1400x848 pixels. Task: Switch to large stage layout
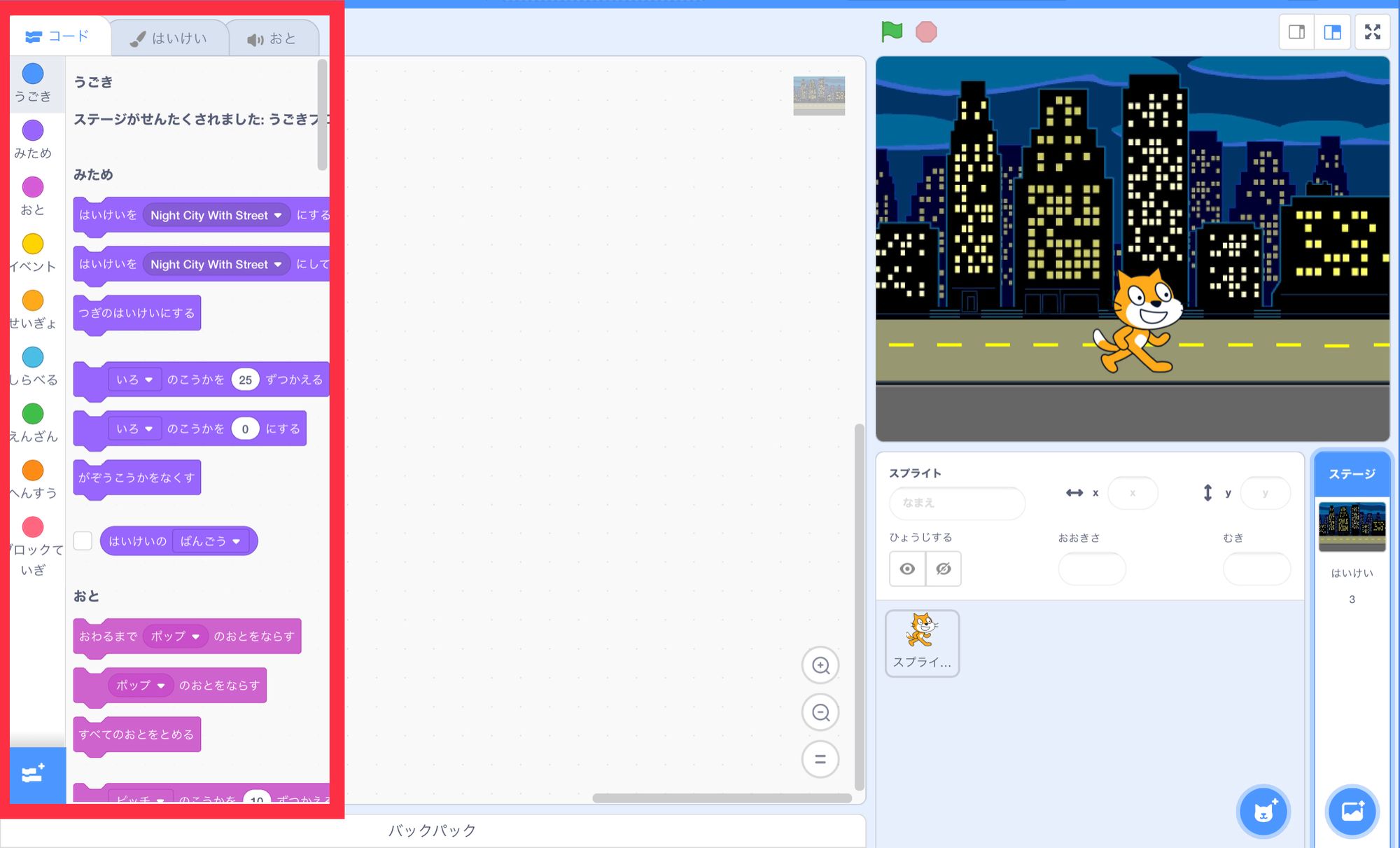(1332, 32)
